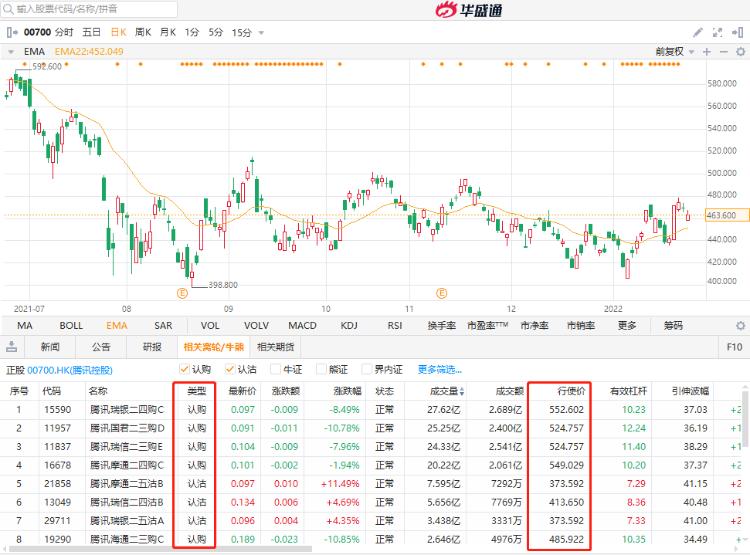This screenshot has width=750, height=555.
Task: Expand the EMA indicator triangle
Action: point(11,51)
